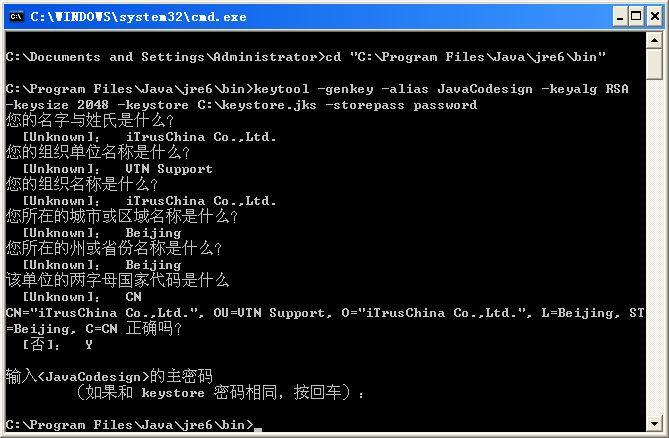Click the vertical scrollbar thumb
This screenshot has width=669, height=438.
pos(654,64)
